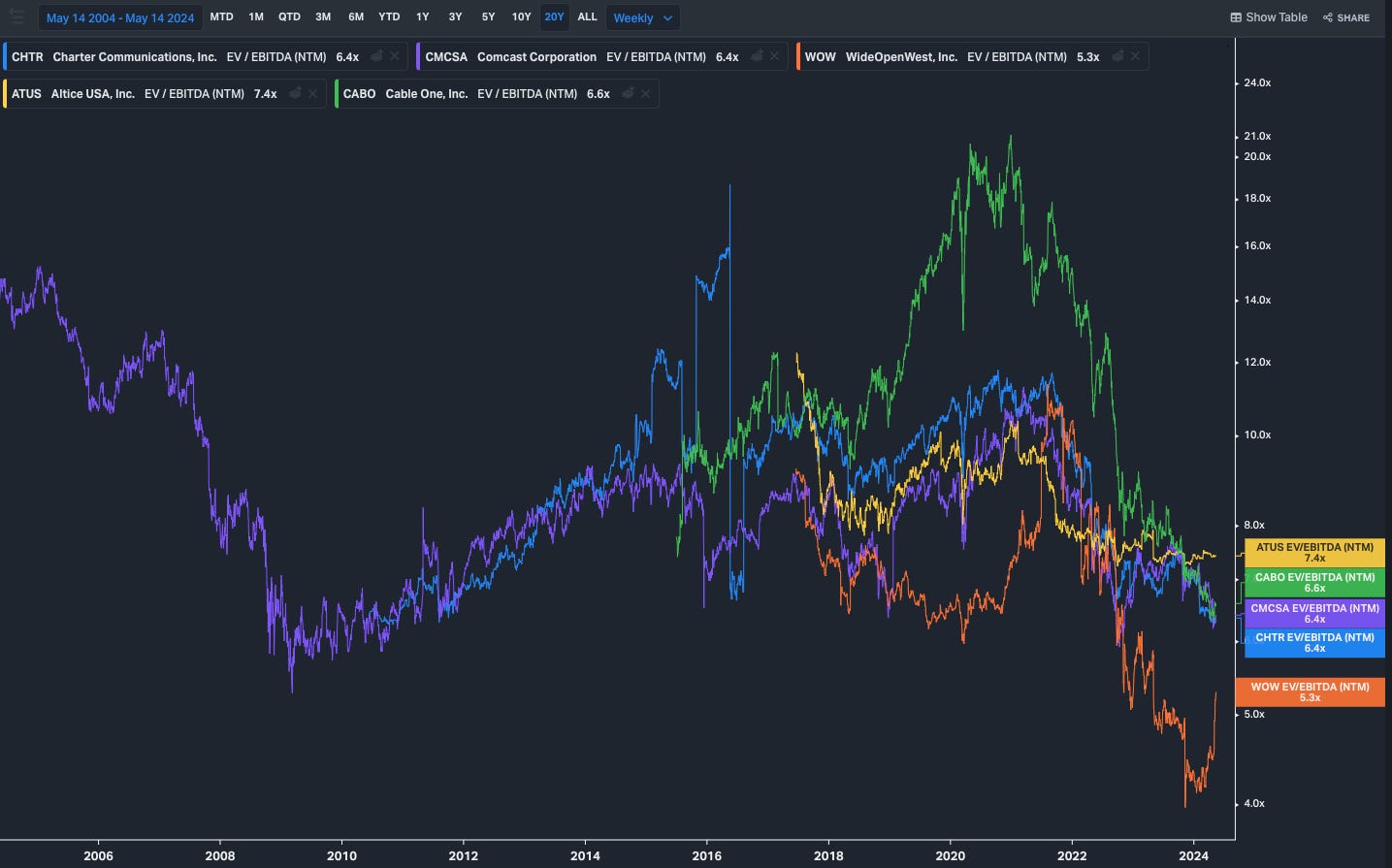Click the blue CHTR color bar
This screenshot has height=868, width=1392.
point(5,56)
